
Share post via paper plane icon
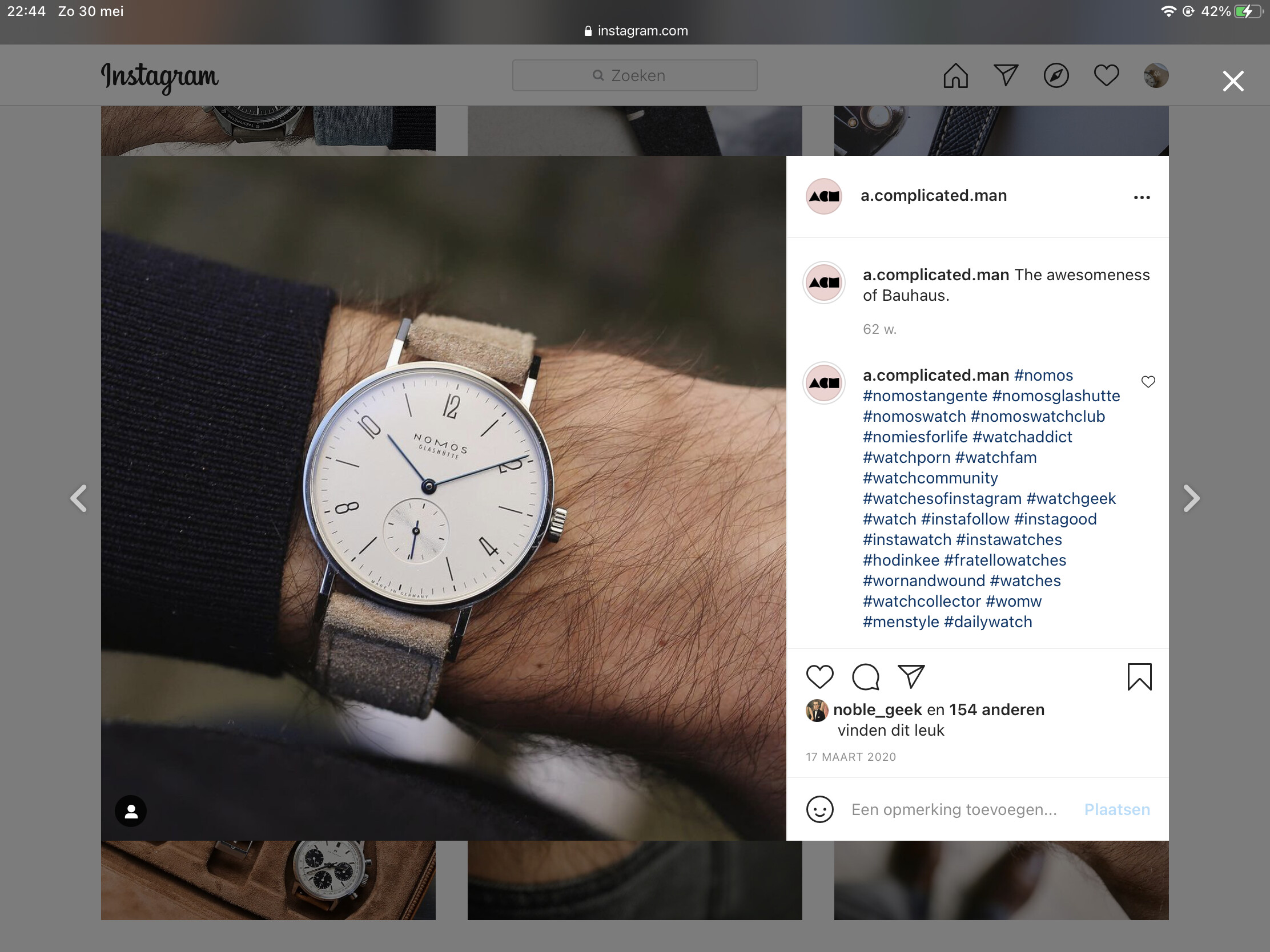911,676
